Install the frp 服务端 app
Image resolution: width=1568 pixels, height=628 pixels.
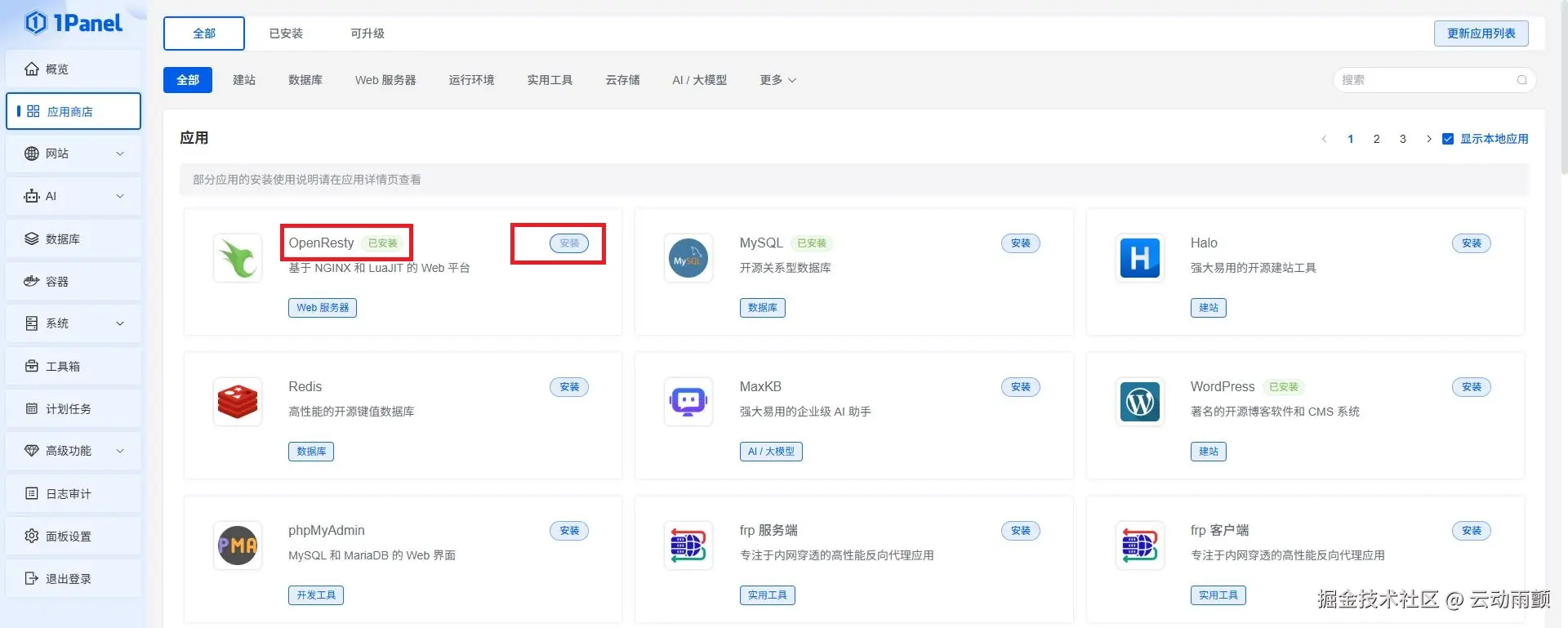1021,531
